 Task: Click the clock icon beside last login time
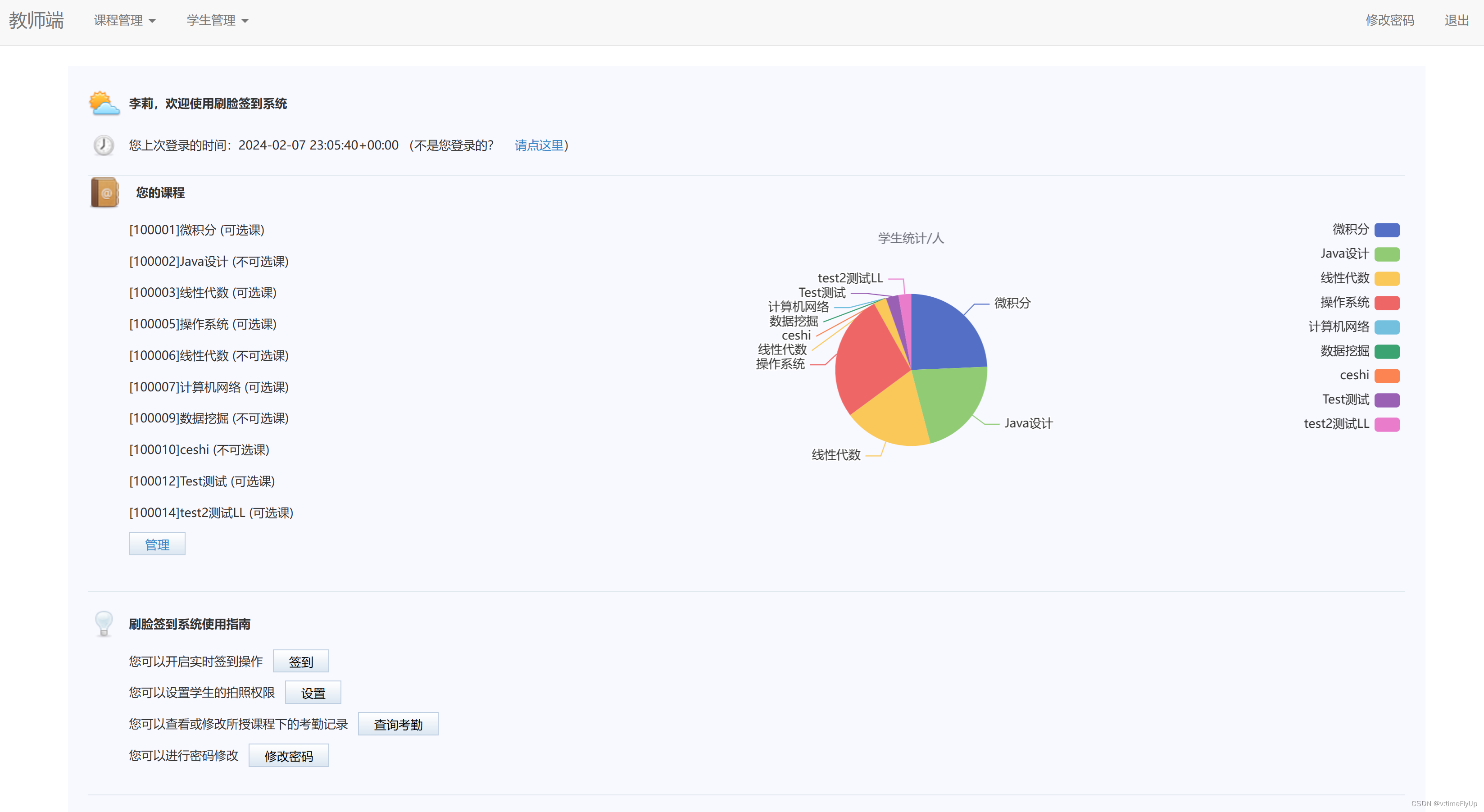point(104,145)
